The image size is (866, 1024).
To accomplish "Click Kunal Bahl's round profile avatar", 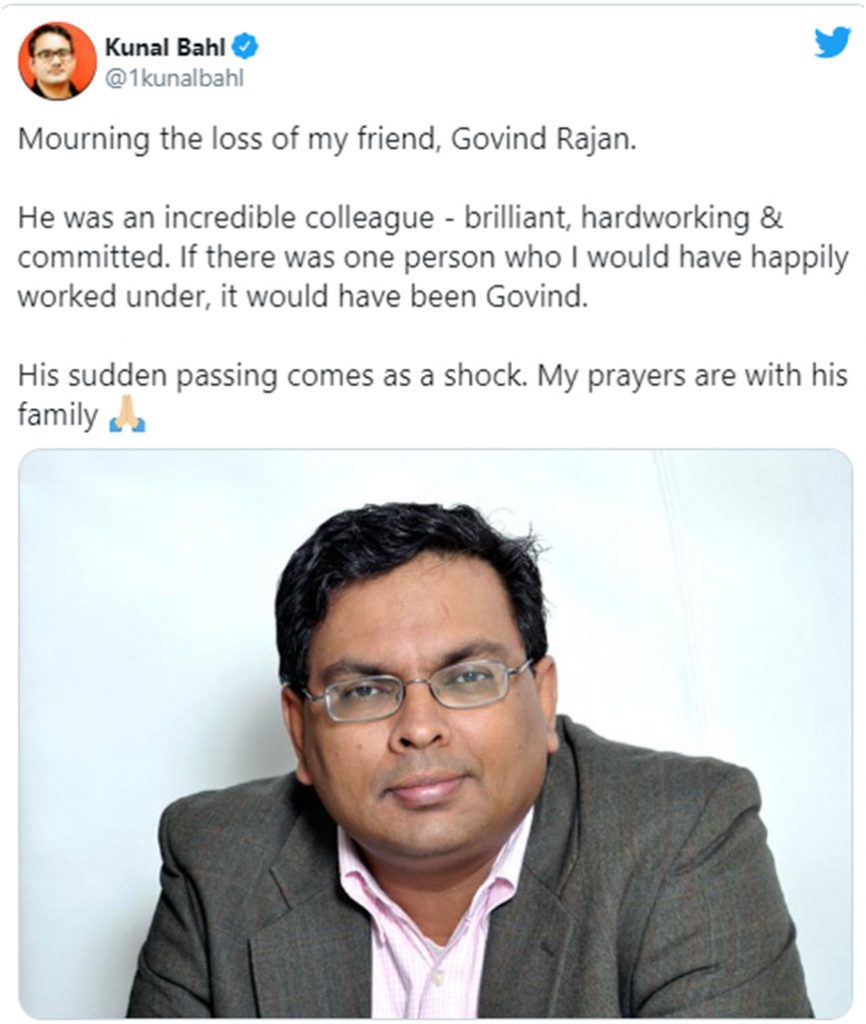I will point(57,61).
